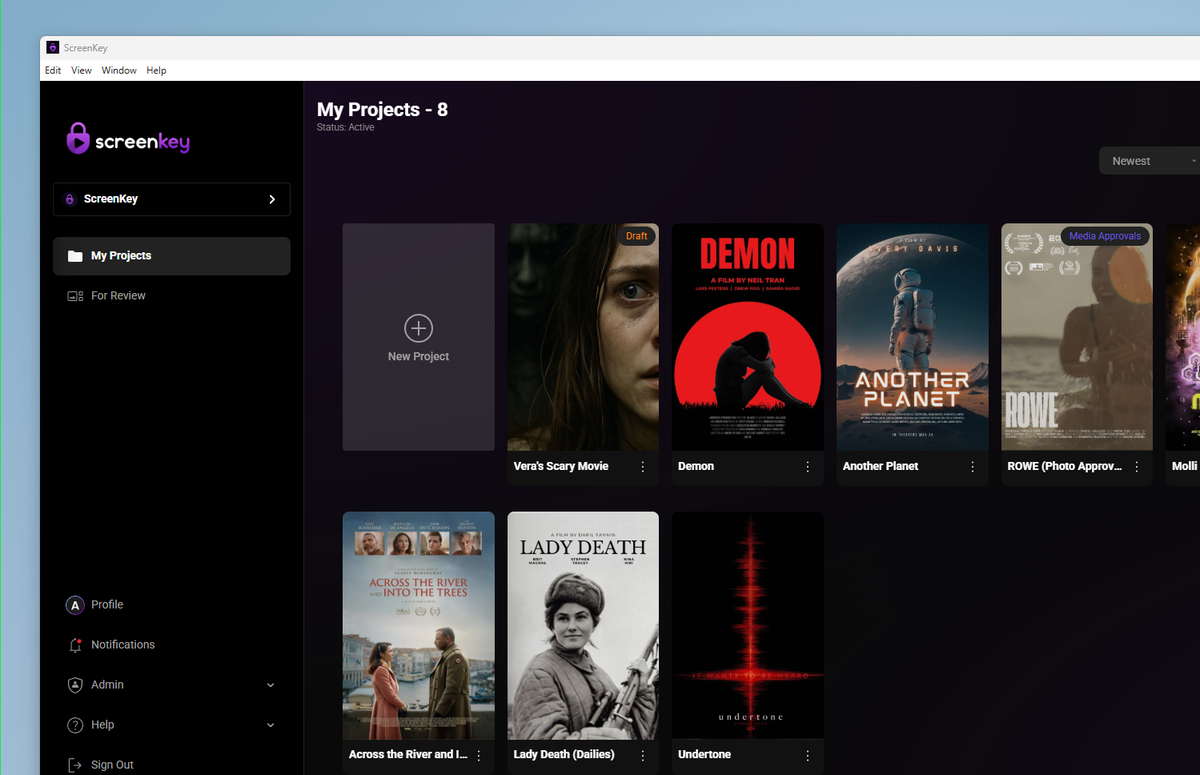Open the Lady Death poster thumbnail

(583, 625)
